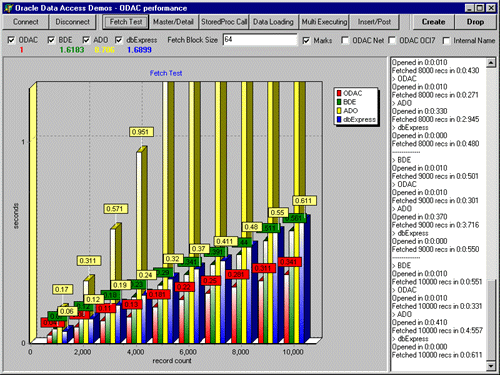This screenshot has width=500, height=375.
Task: Toggle the BDE checkbox
Action: click(x=51, y=40)
